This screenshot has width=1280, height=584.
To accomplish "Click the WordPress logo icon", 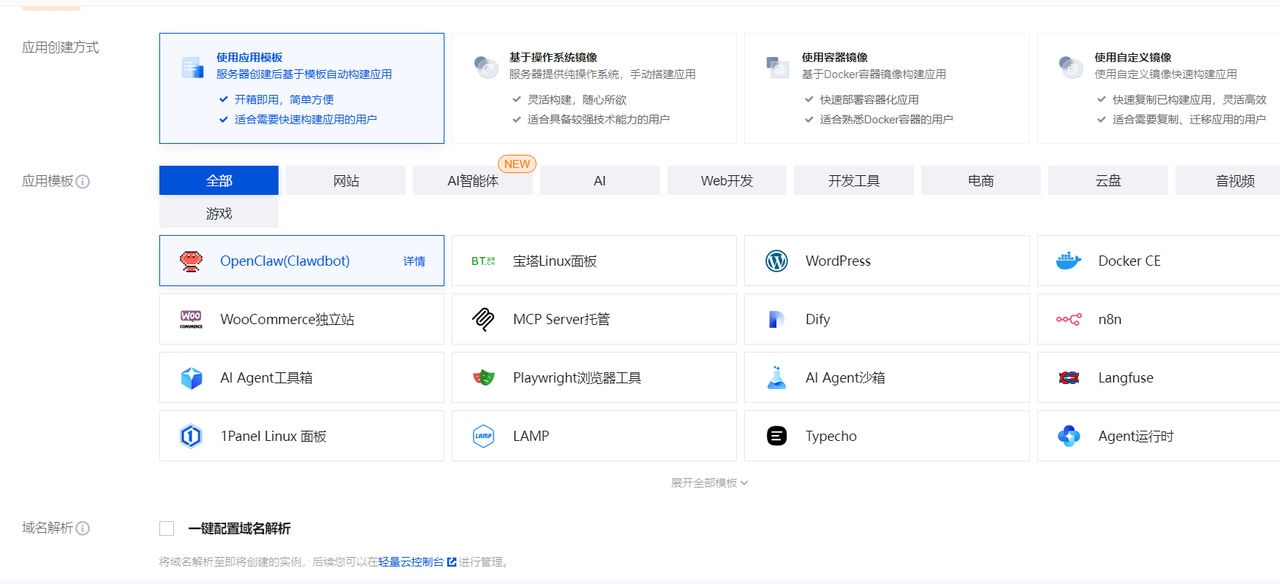I will 776,261.
